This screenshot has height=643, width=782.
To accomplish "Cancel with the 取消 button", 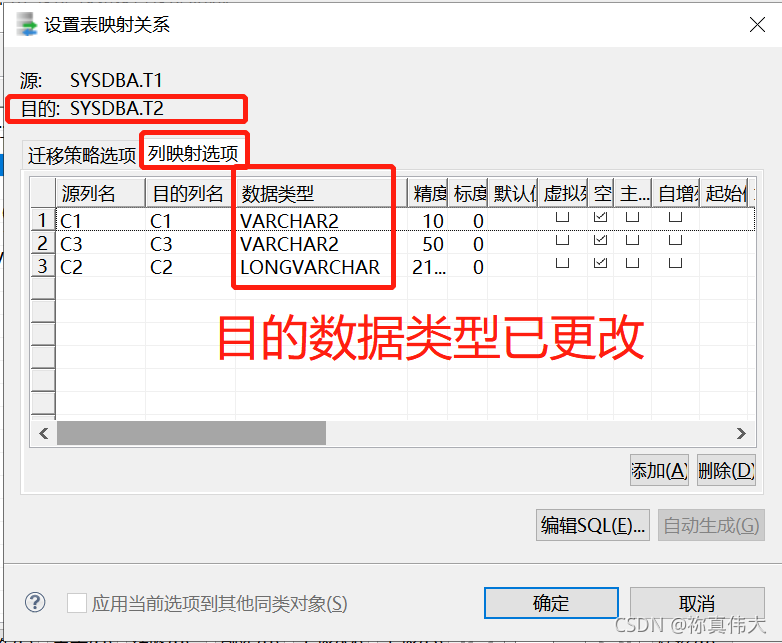I will coord(697,603).
